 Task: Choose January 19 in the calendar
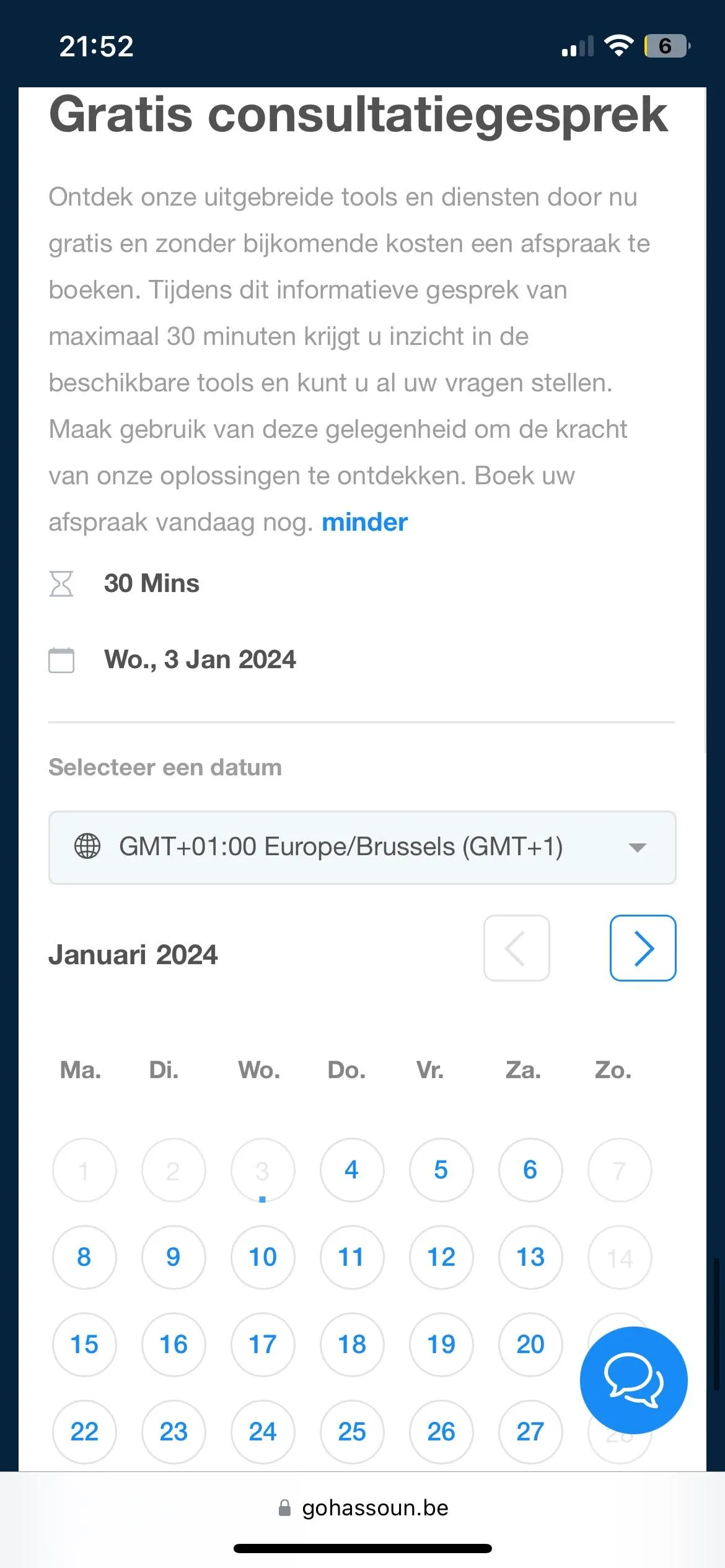click(x=441, y=1344)
